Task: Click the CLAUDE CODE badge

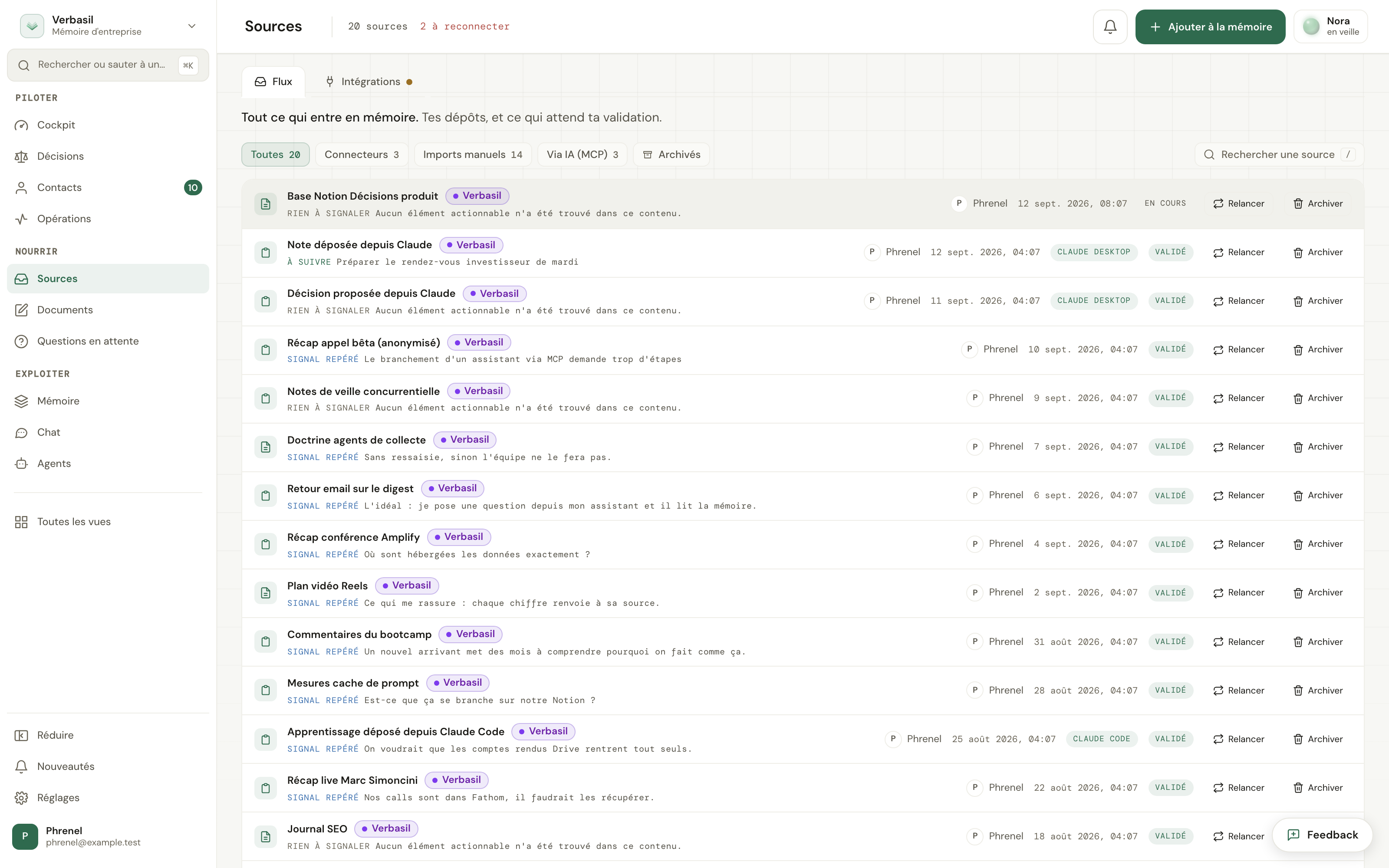Action: point(1102,739)
